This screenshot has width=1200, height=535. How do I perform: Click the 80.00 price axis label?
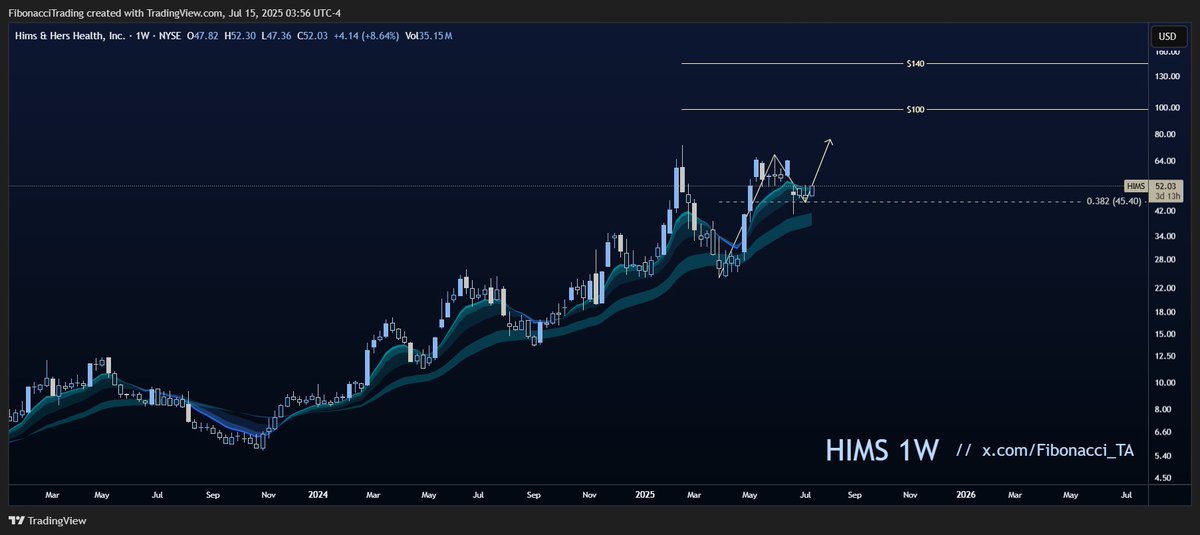1165,135
